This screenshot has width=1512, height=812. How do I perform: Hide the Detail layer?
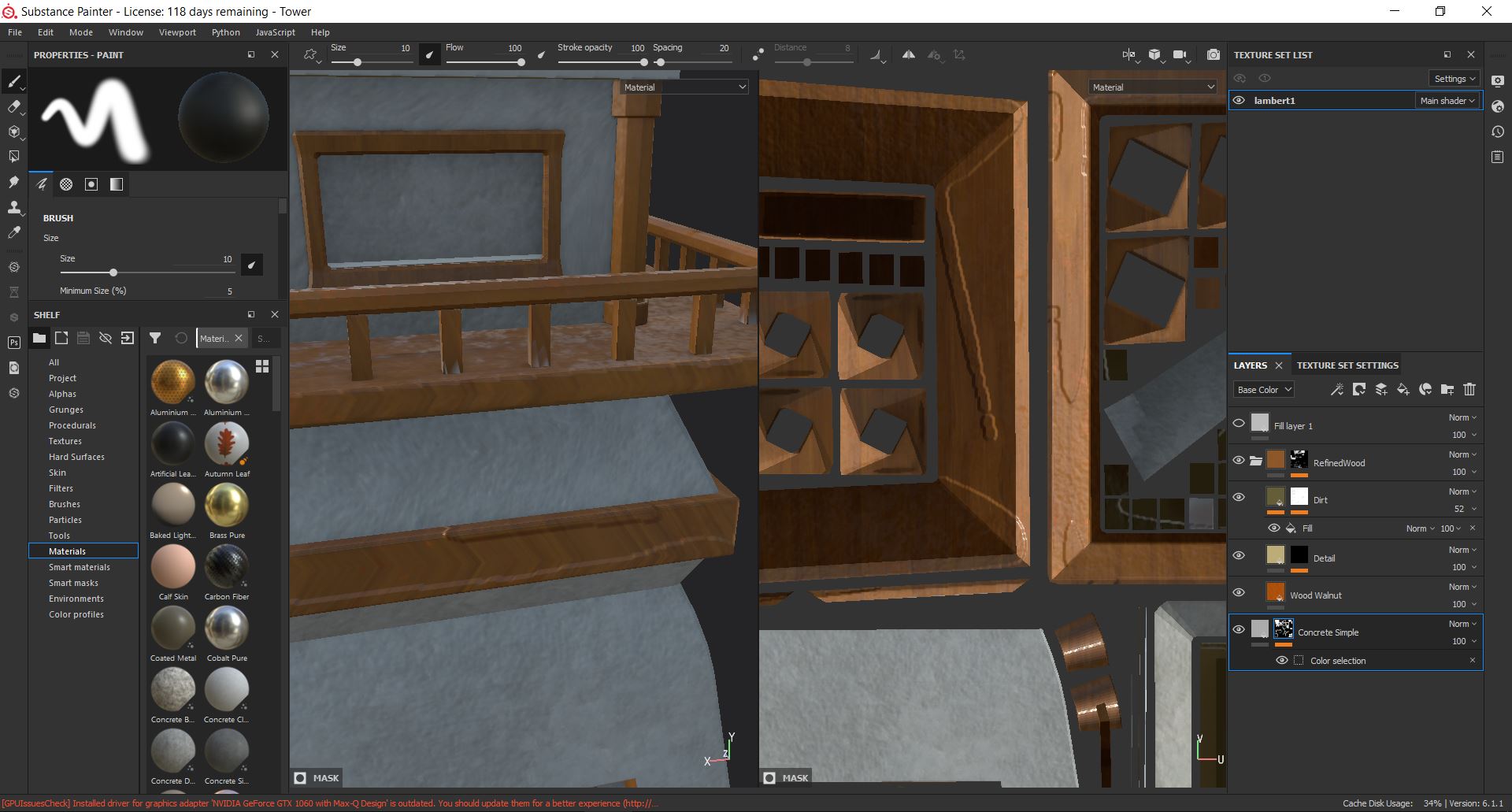click(1239, 556)
